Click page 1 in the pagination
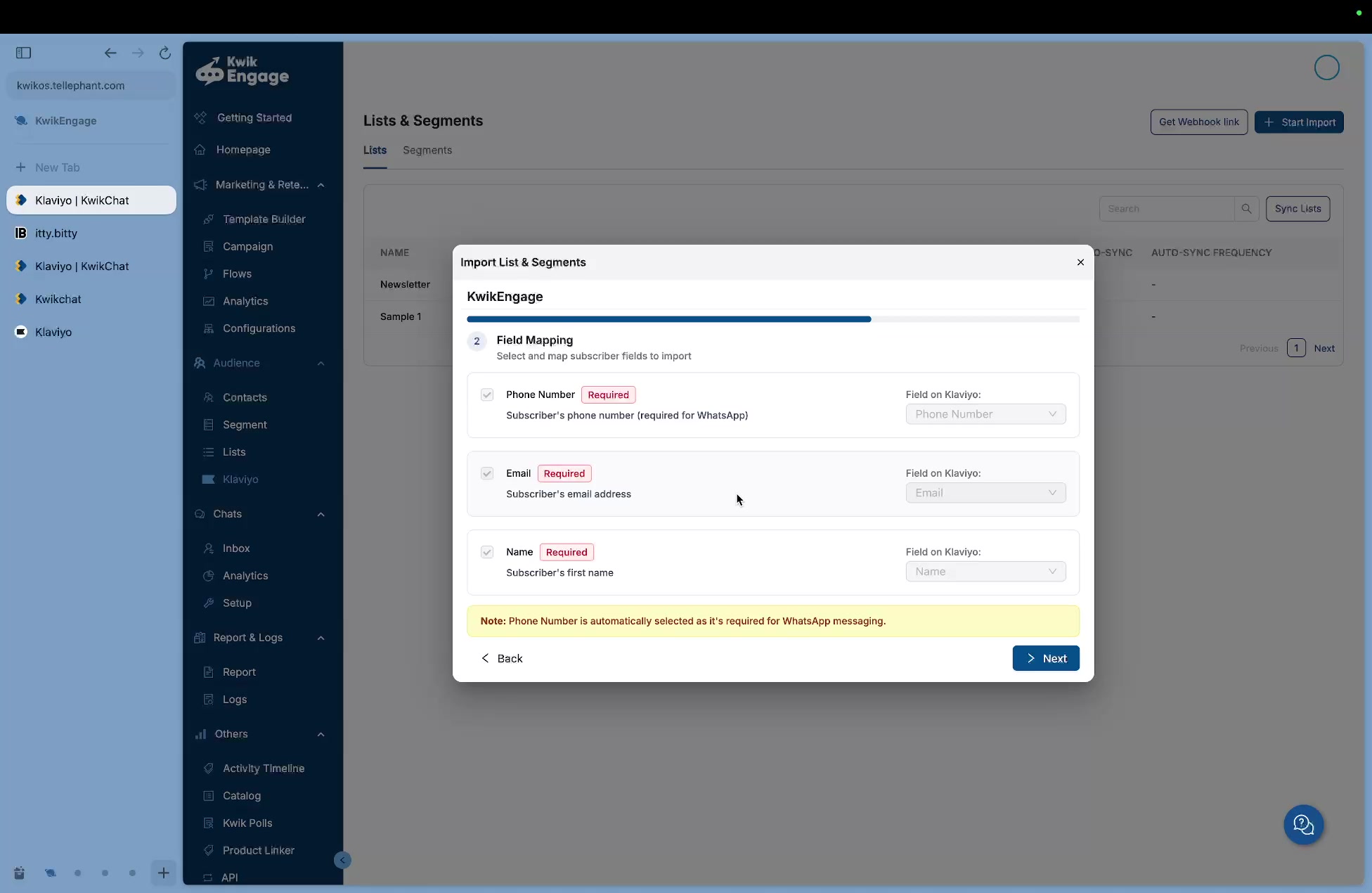The height and width of the screenshot is (893, 1372). click(1296, 348)
